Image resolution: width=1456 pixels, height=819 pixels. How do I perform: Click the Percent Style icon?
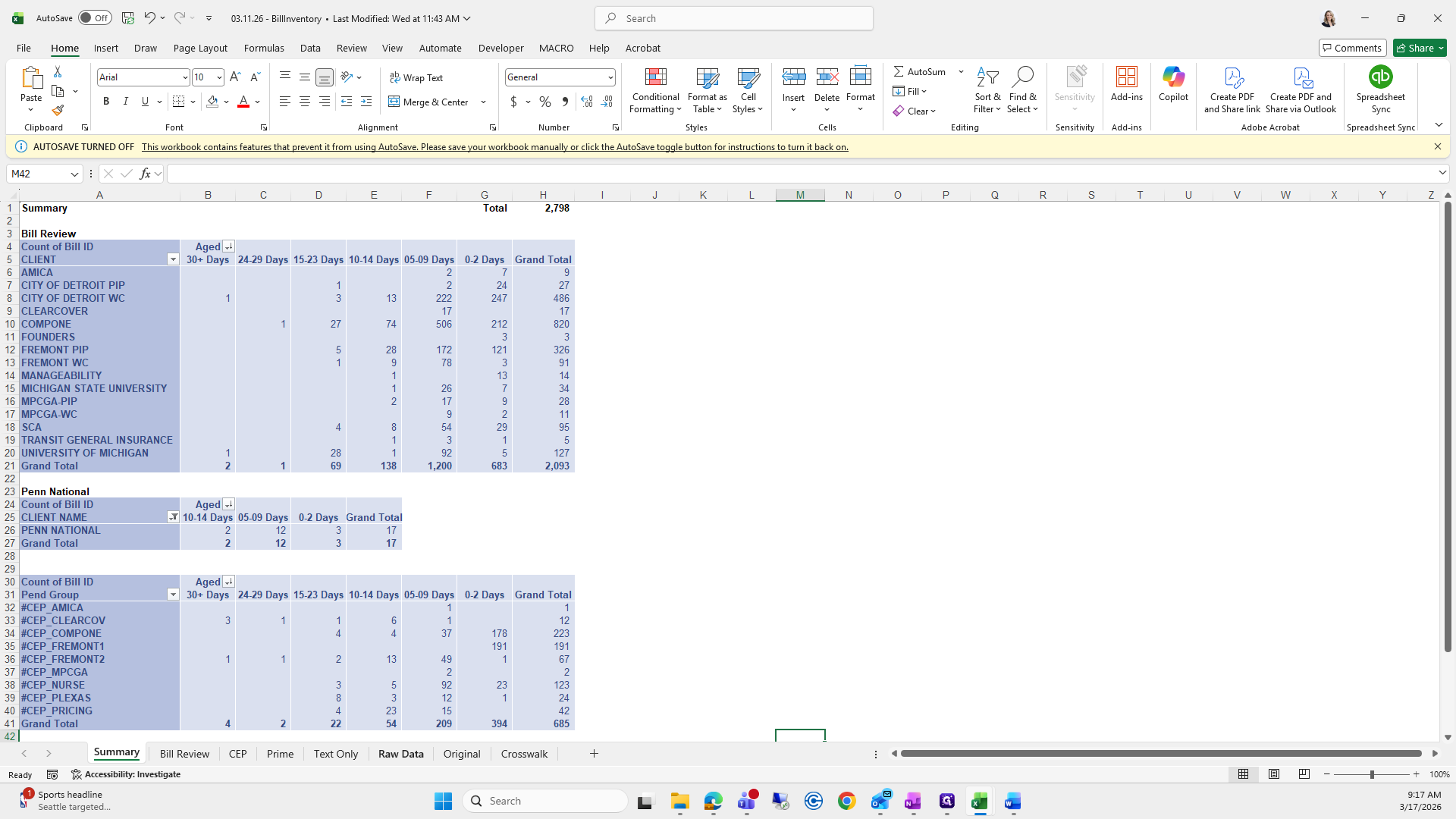click(x=545, y=102)
